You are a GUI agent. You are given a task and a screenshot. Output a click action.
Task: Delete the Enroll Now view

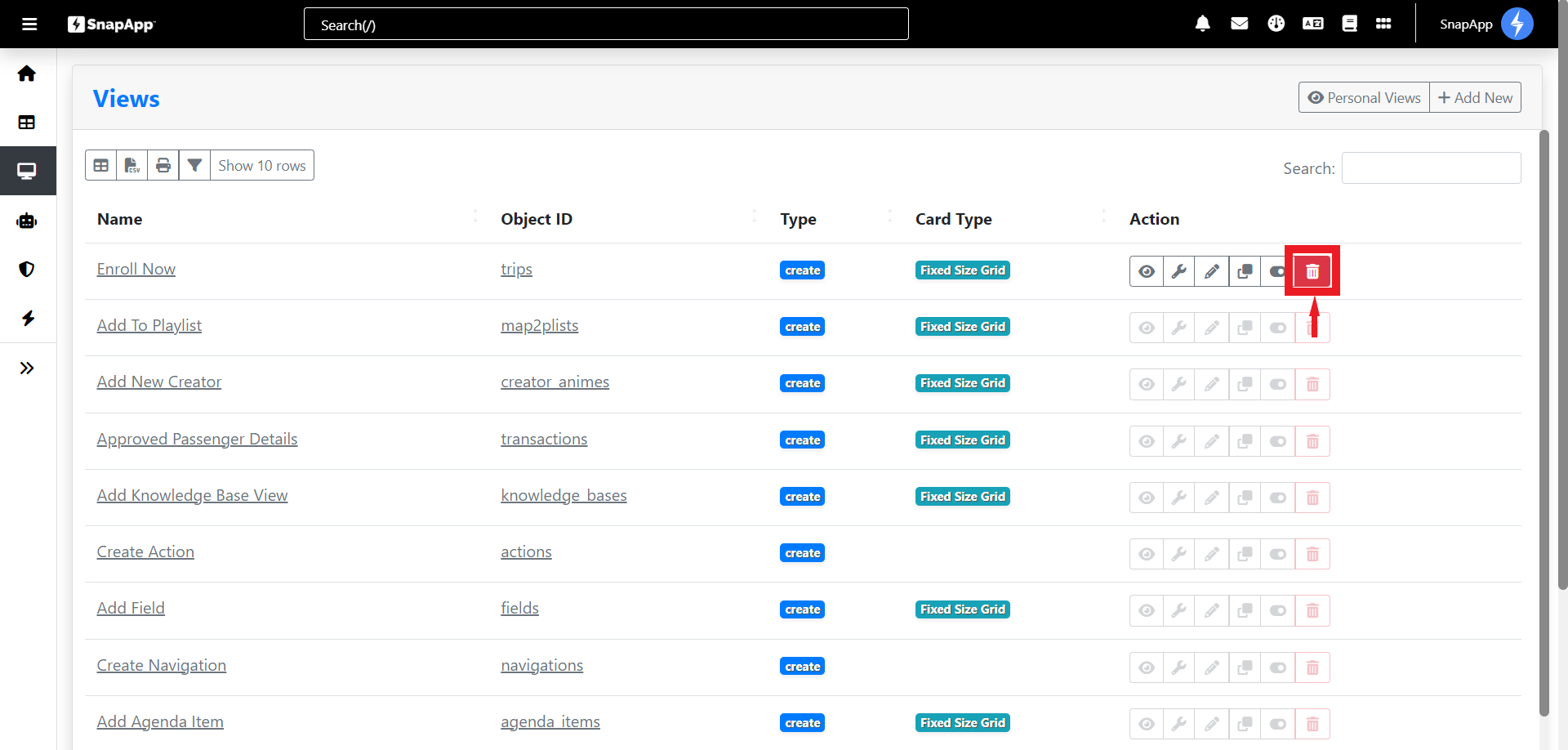coord(1312,271)
